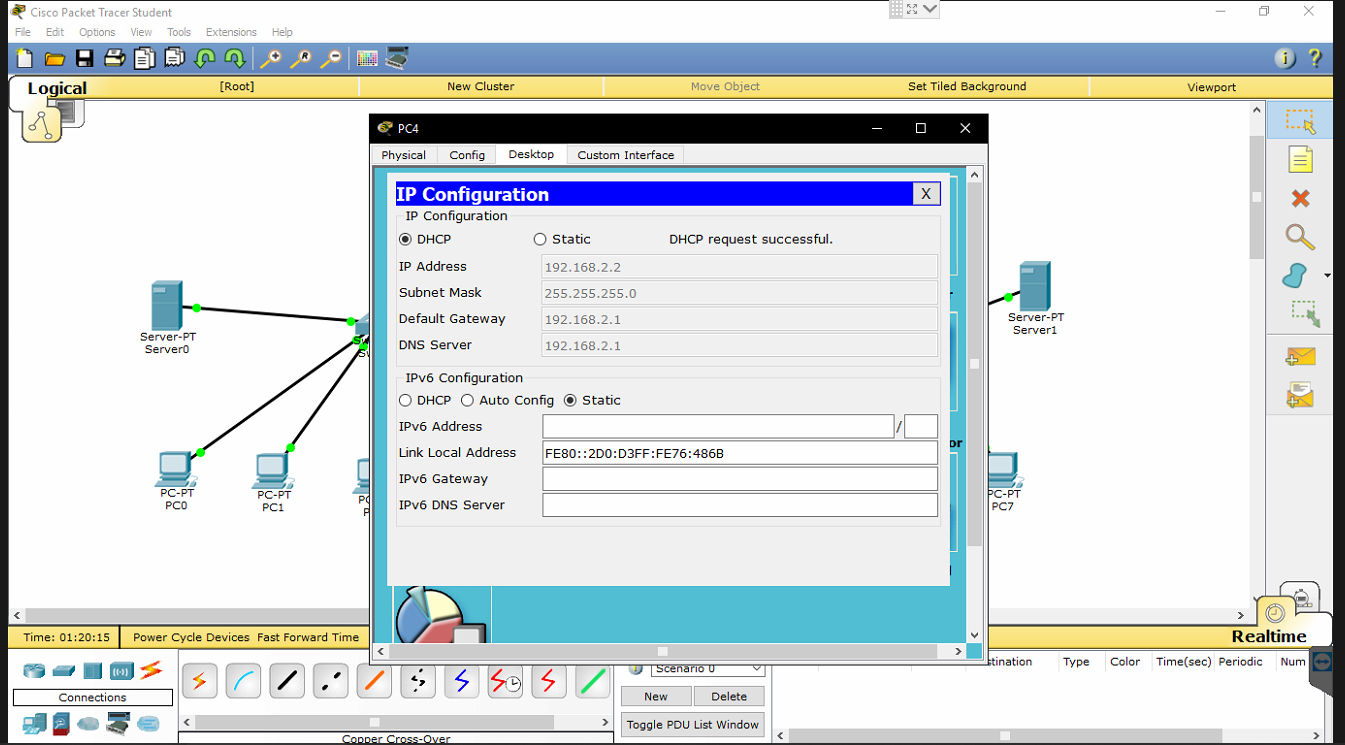Select the Place Note tool

coord(1299,159)
